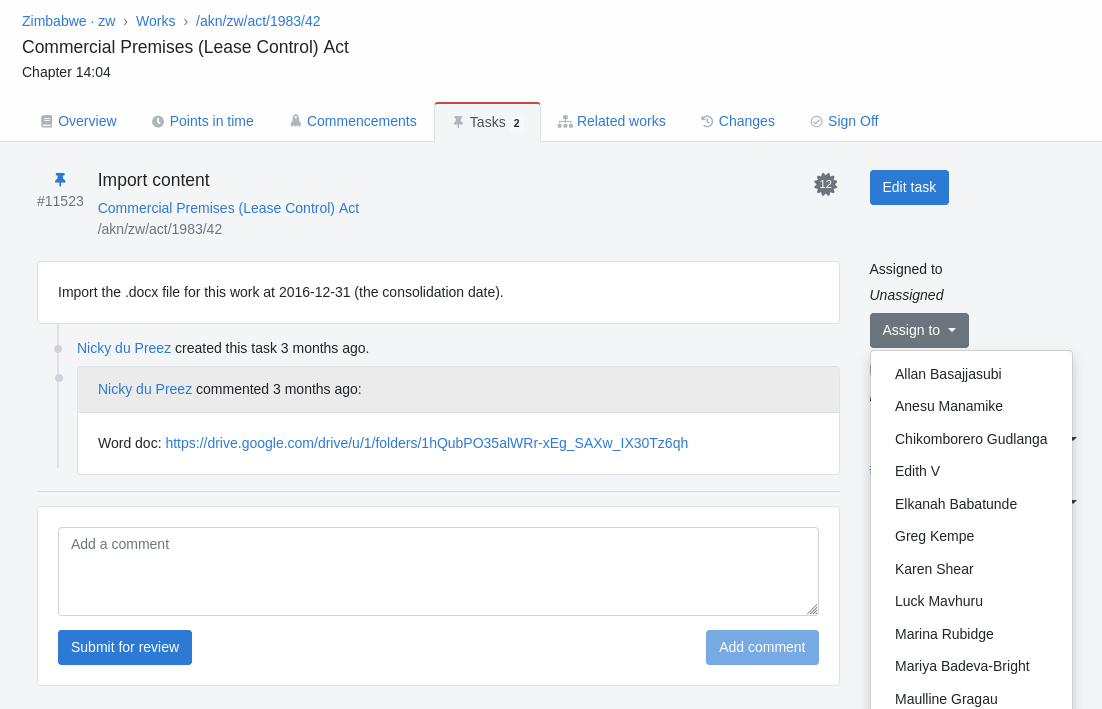The width and height of the screenshot is (1102, 709).
Task: Click the badge icon showing 12
Action: [825, 184]
